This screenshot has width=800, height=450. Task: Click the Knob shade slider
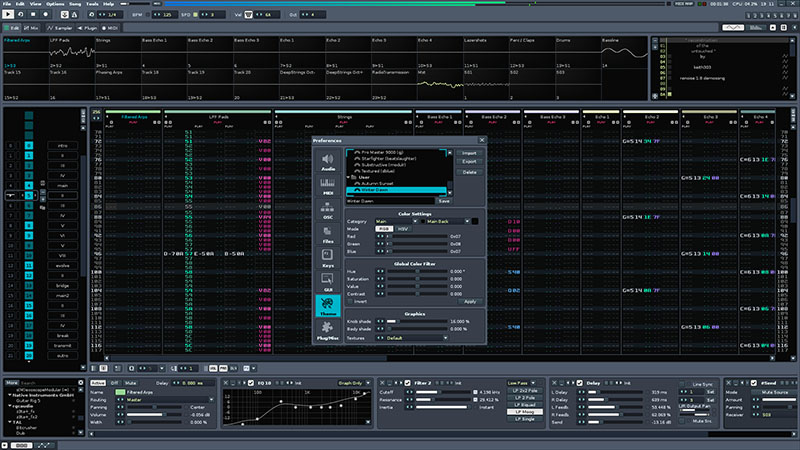click(417, 321)
